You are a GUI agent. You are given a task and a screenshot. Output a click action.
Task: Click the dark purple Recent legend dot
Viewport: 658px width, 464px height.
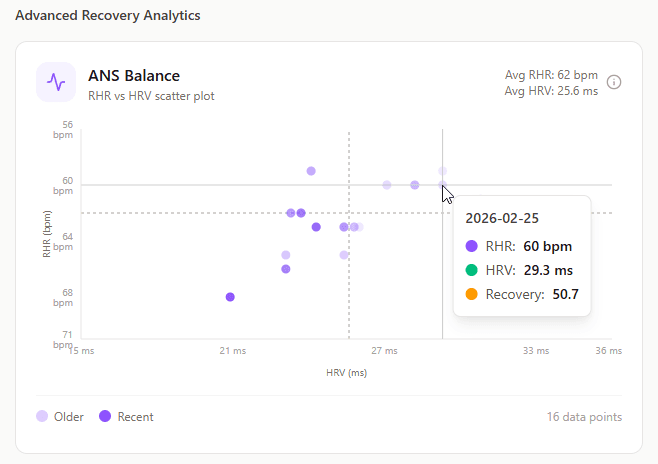104,417
